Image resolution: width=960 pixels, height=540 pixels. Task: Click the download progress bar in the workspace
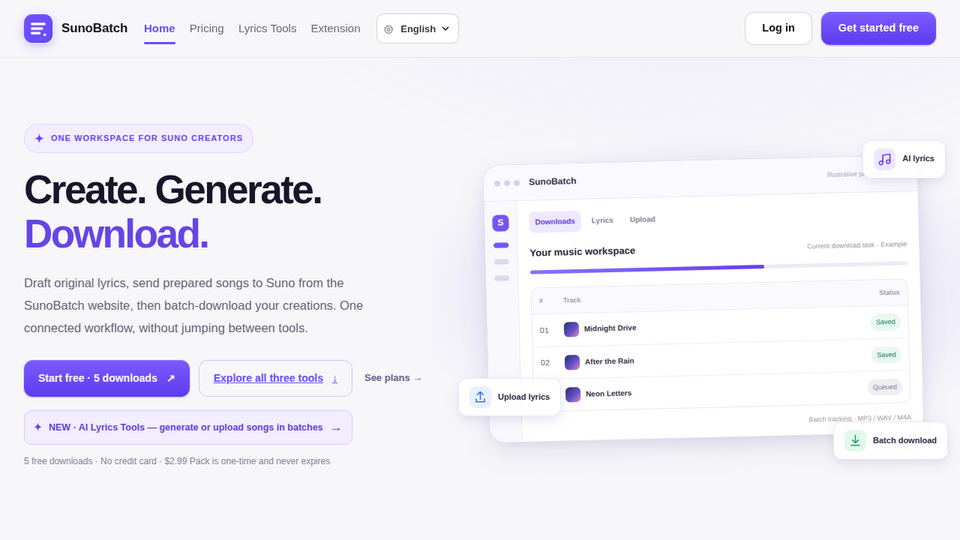point(718,268)
